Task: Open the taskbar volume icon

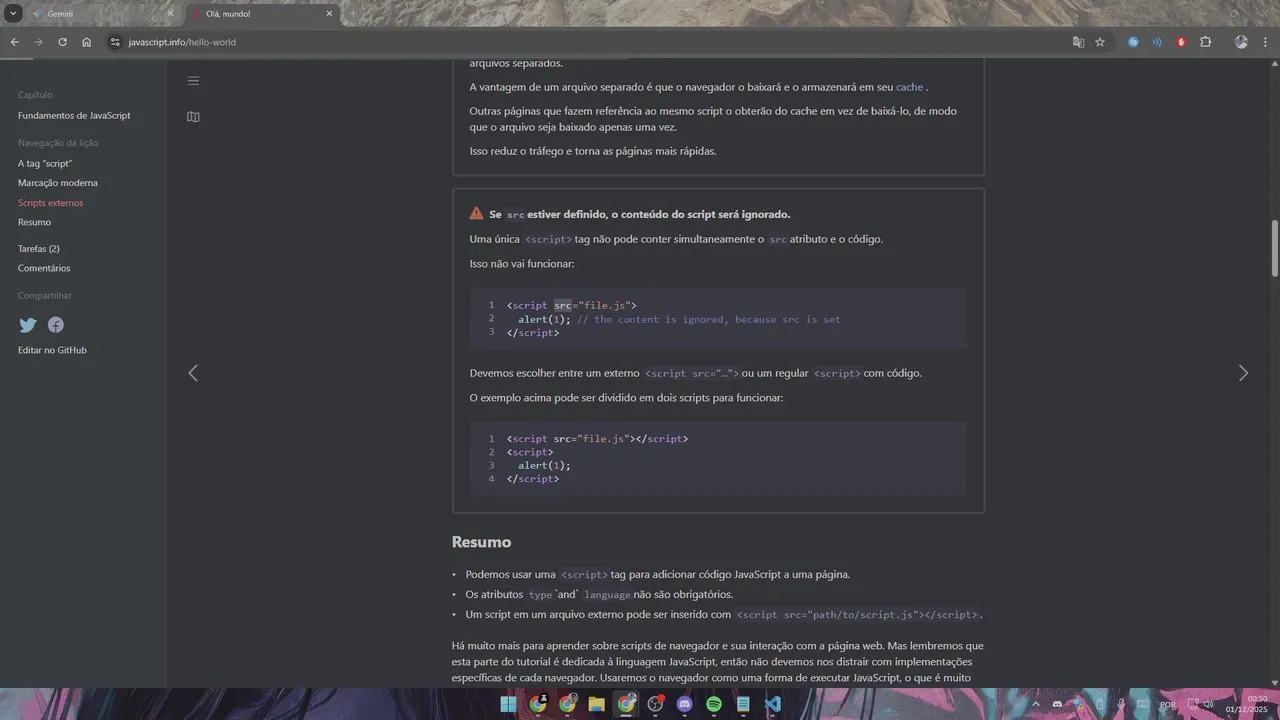Action: 1209,704
